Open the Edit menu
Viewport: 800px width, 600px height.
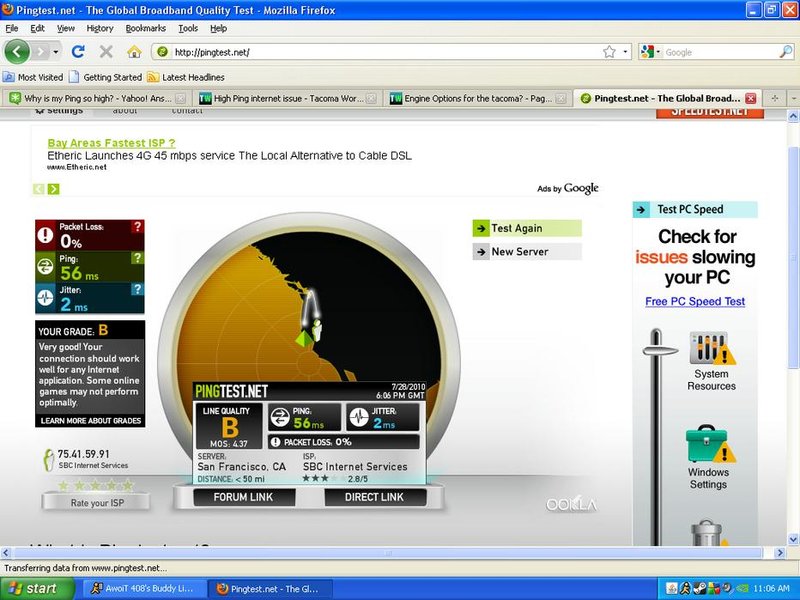37,29
